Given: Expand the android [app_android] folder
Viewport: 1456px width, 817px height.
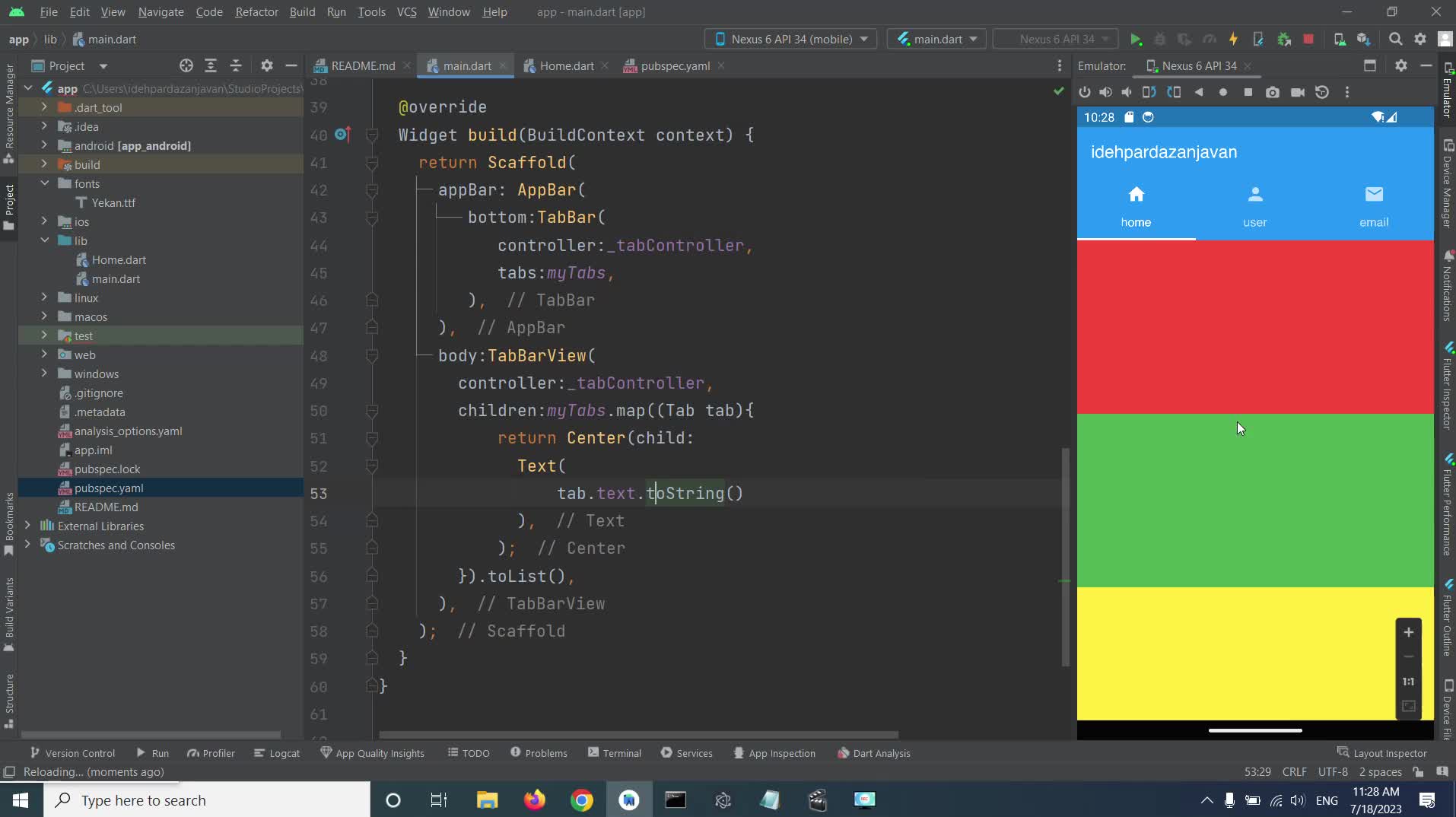Looking at the screenshot, I should [44, 145].
